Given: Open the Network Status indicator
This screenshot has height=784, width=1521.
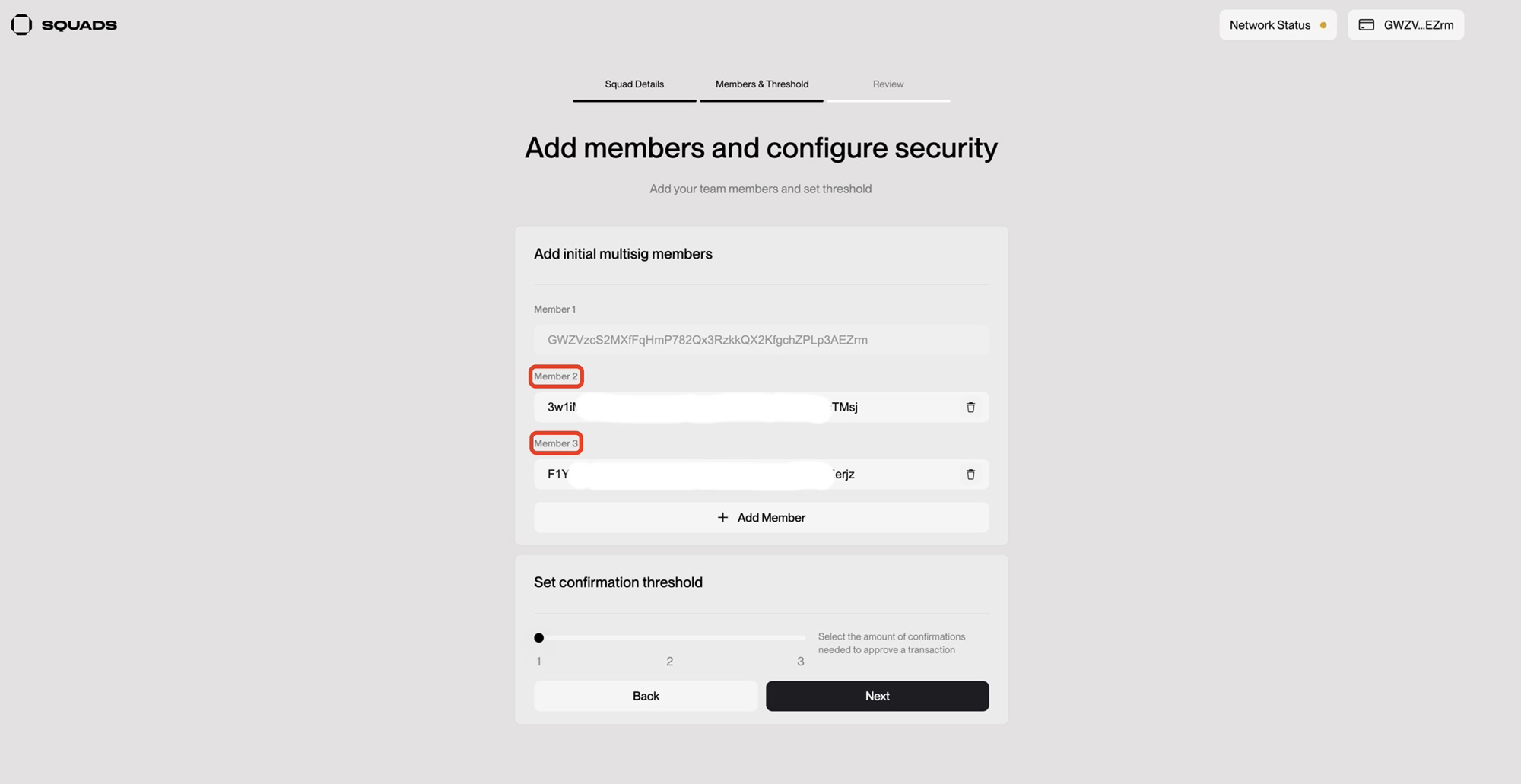Looking at the screenshot, I should tap(1277, 25).
